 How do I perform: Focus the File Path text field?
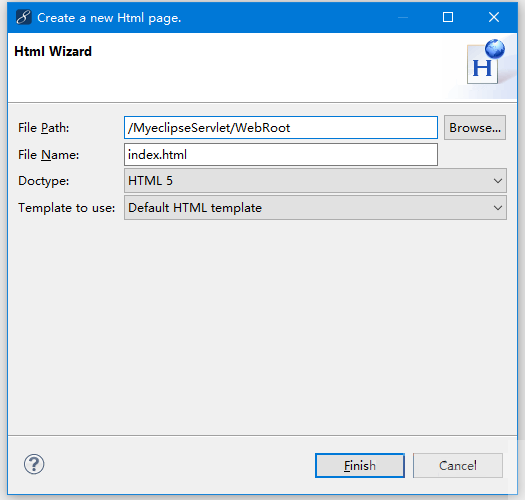click(281, 128)
